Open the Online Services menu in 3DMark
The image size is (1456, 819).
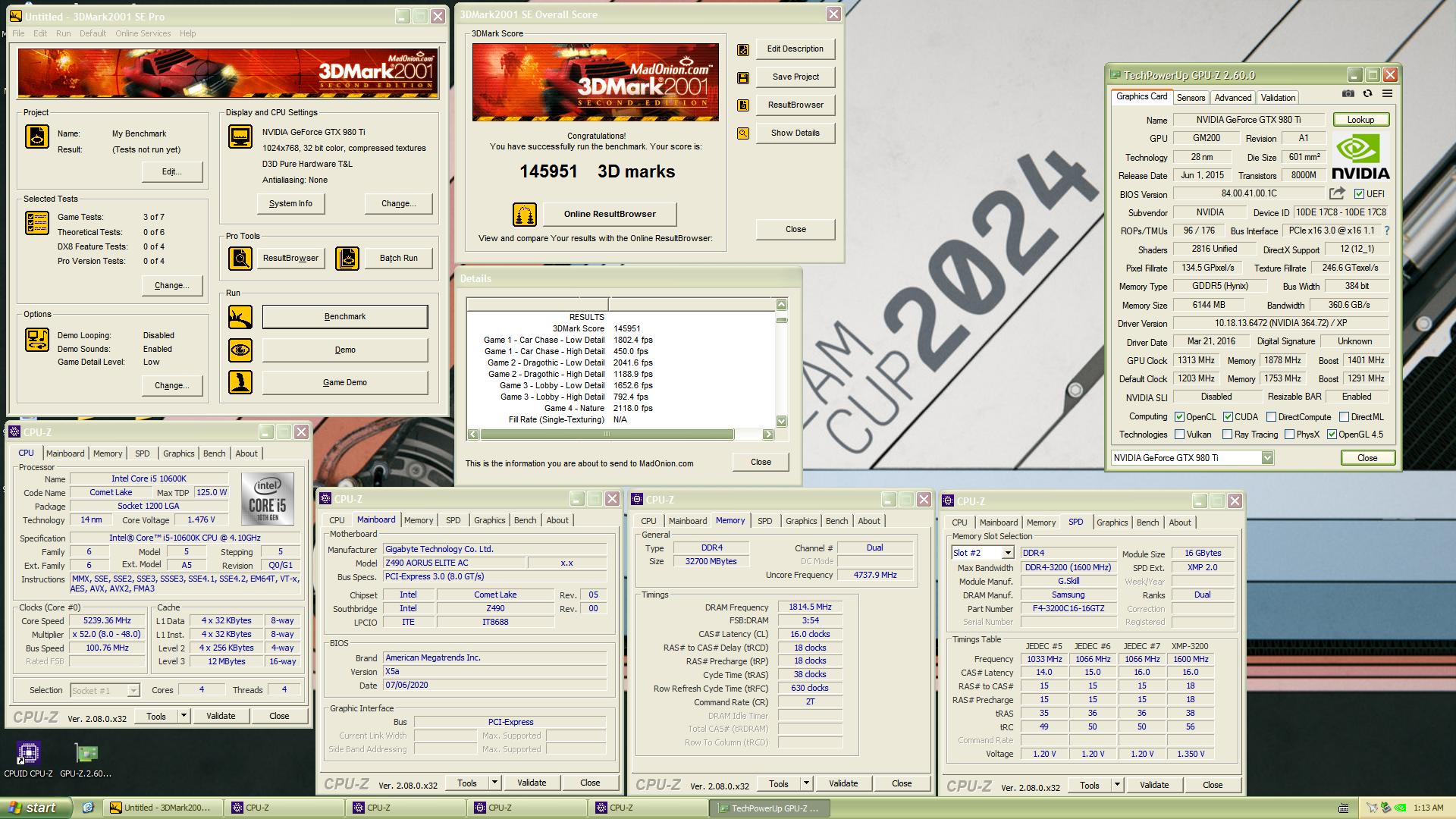pos(143,33)
